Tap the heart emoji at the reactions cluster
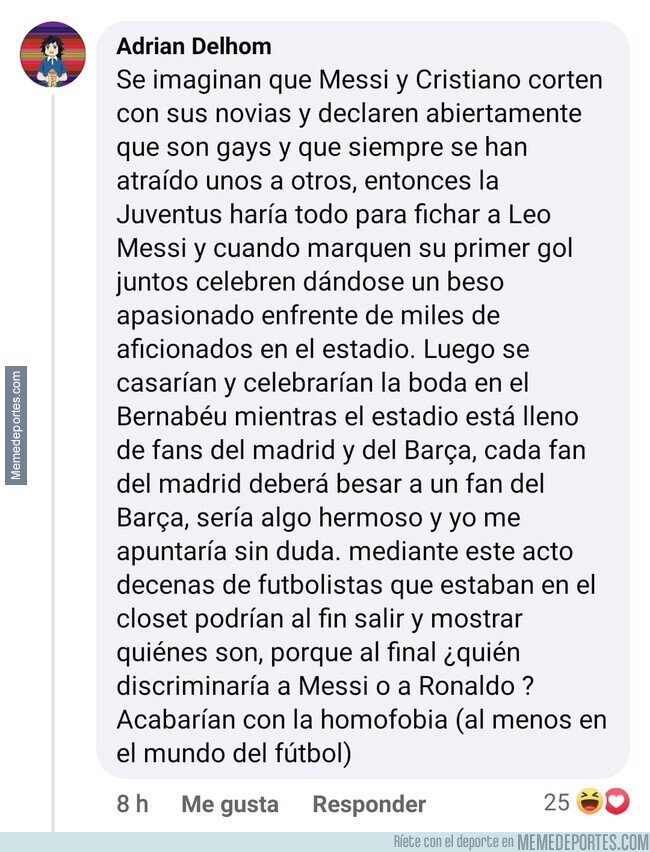The width and height of the screenshot is (650, 852). (617, 802)
